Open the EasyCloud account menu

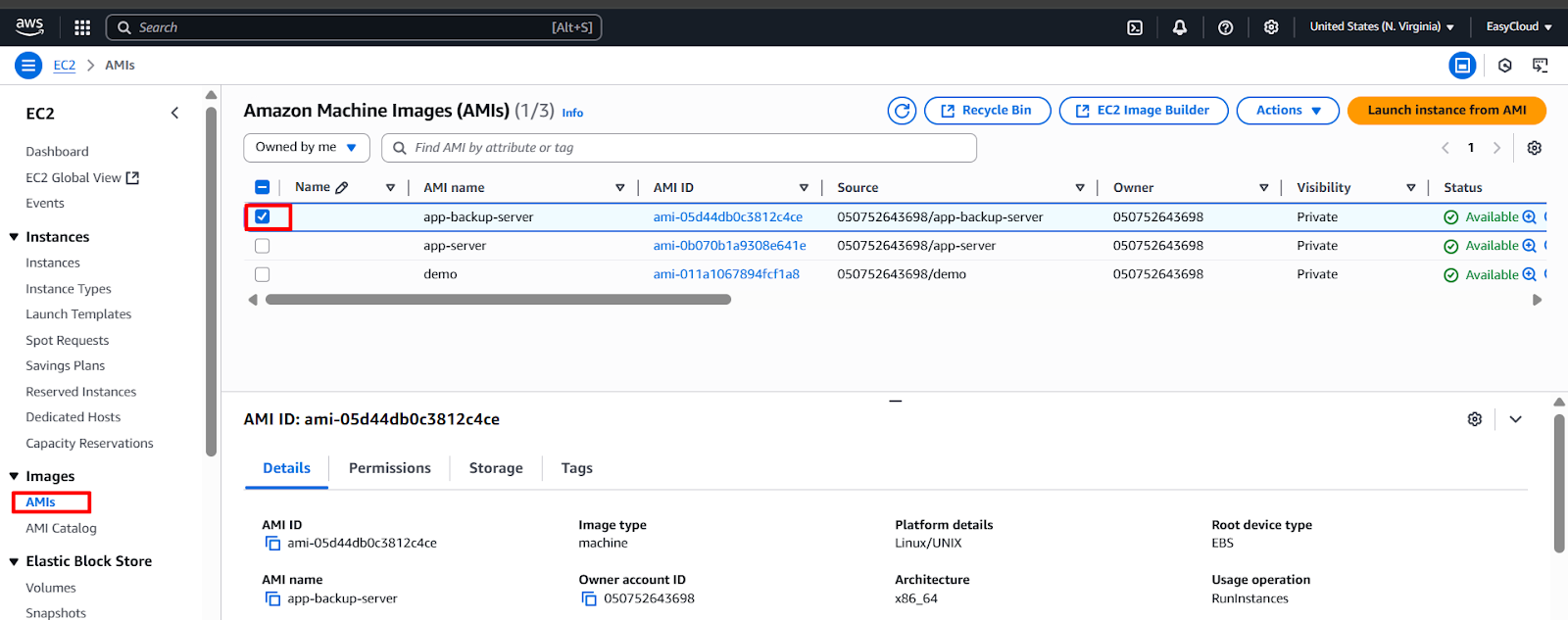(1519, 27)
